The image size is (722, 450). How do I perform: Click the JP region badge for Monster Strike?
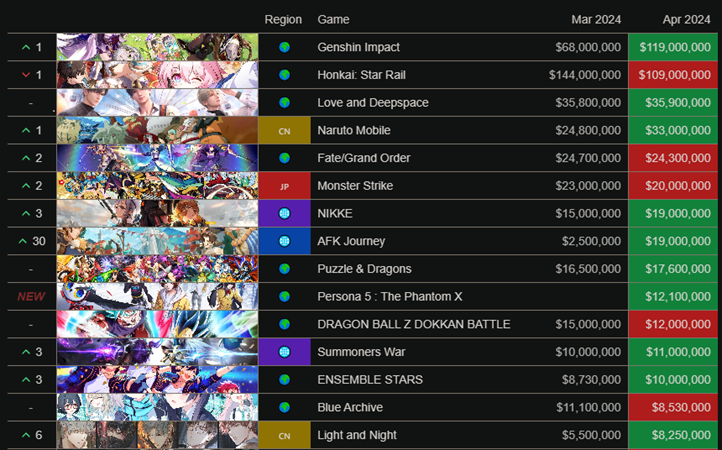[285, 186]
